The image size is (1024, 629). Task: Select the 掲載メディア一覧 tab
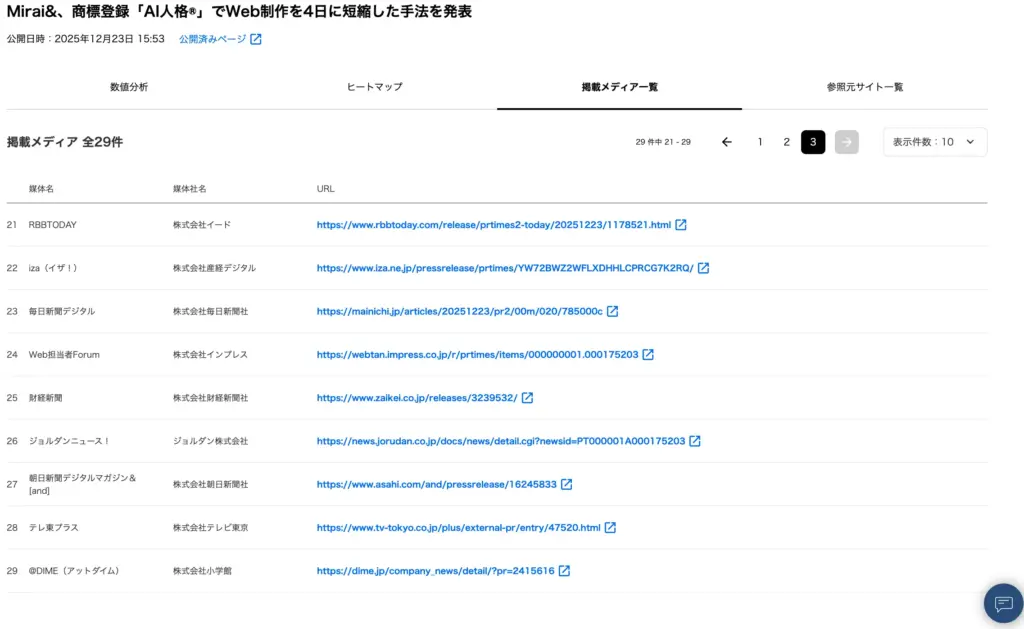620,87
